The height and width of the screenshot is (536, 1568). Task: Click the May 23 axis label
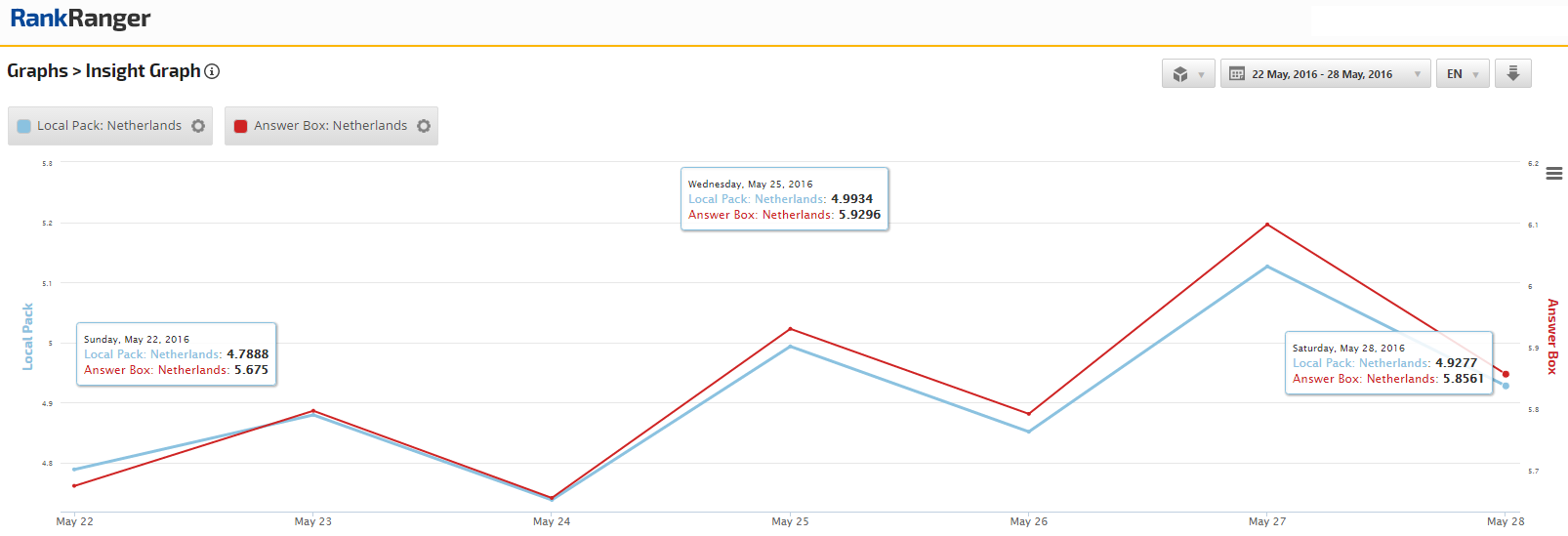pyautogui.click(x=313, y=521)
